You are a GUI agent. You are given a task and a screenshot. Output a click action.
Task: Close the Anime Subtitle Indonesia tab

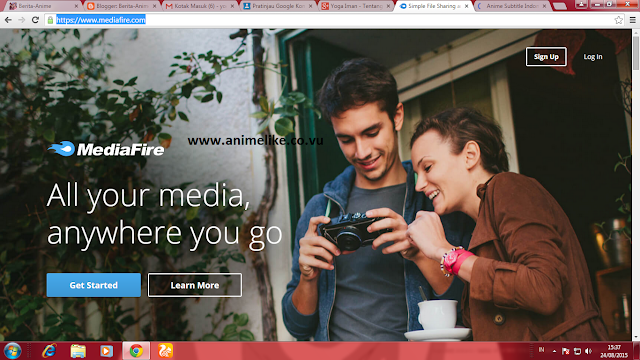pos(544,6)
